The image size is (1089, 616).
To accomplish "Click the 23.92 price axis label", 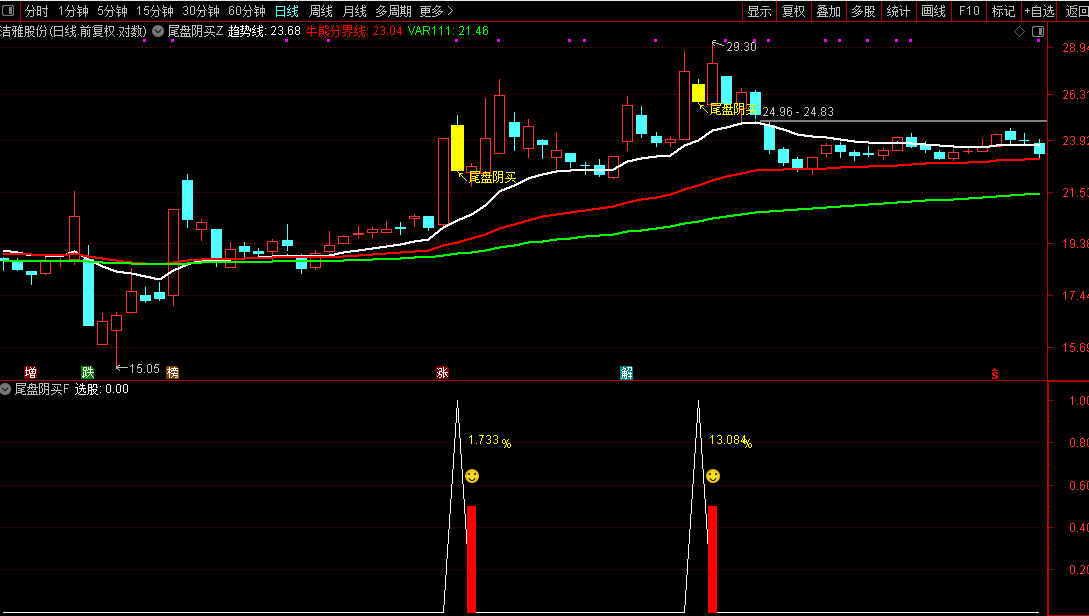I will point(1075,141).
